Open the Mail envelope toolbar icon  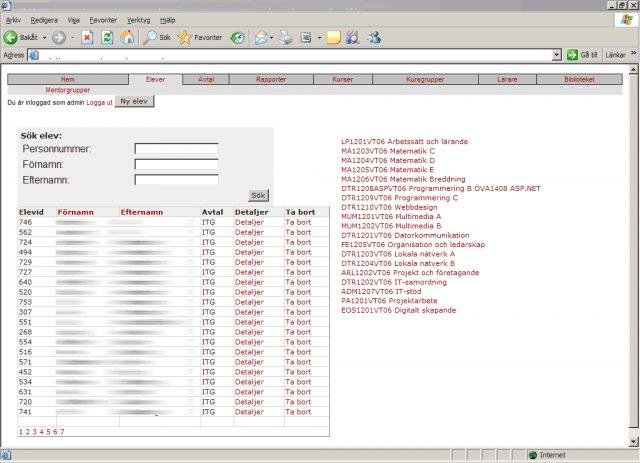tap(261, 37)
